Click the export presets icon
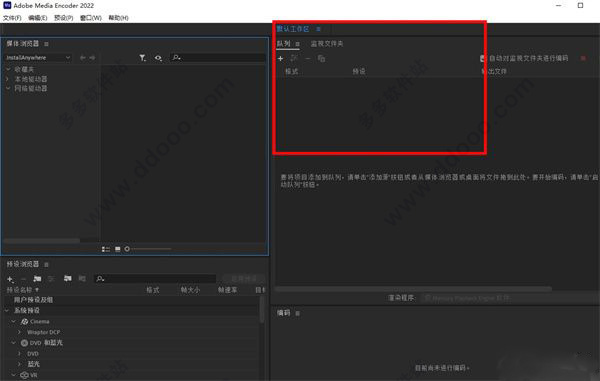This screenshot has height=381, width=600. coord(82,278)
